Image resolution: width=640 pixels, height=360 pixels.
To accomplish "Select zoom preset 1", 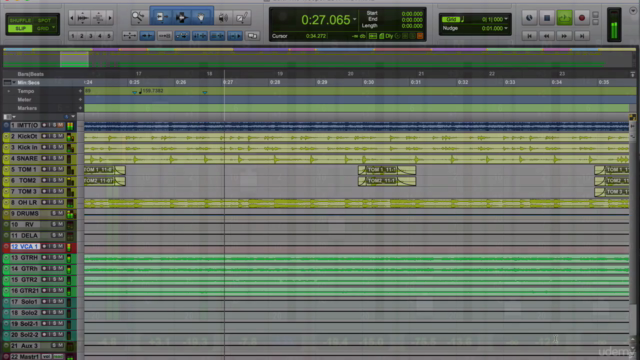I will pos(73,36).
